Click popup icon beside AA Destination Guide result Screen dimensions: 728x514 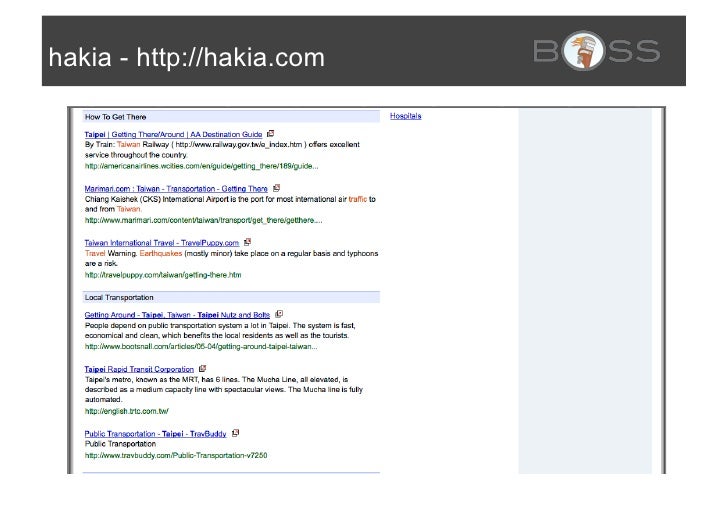tap(271, 134)
